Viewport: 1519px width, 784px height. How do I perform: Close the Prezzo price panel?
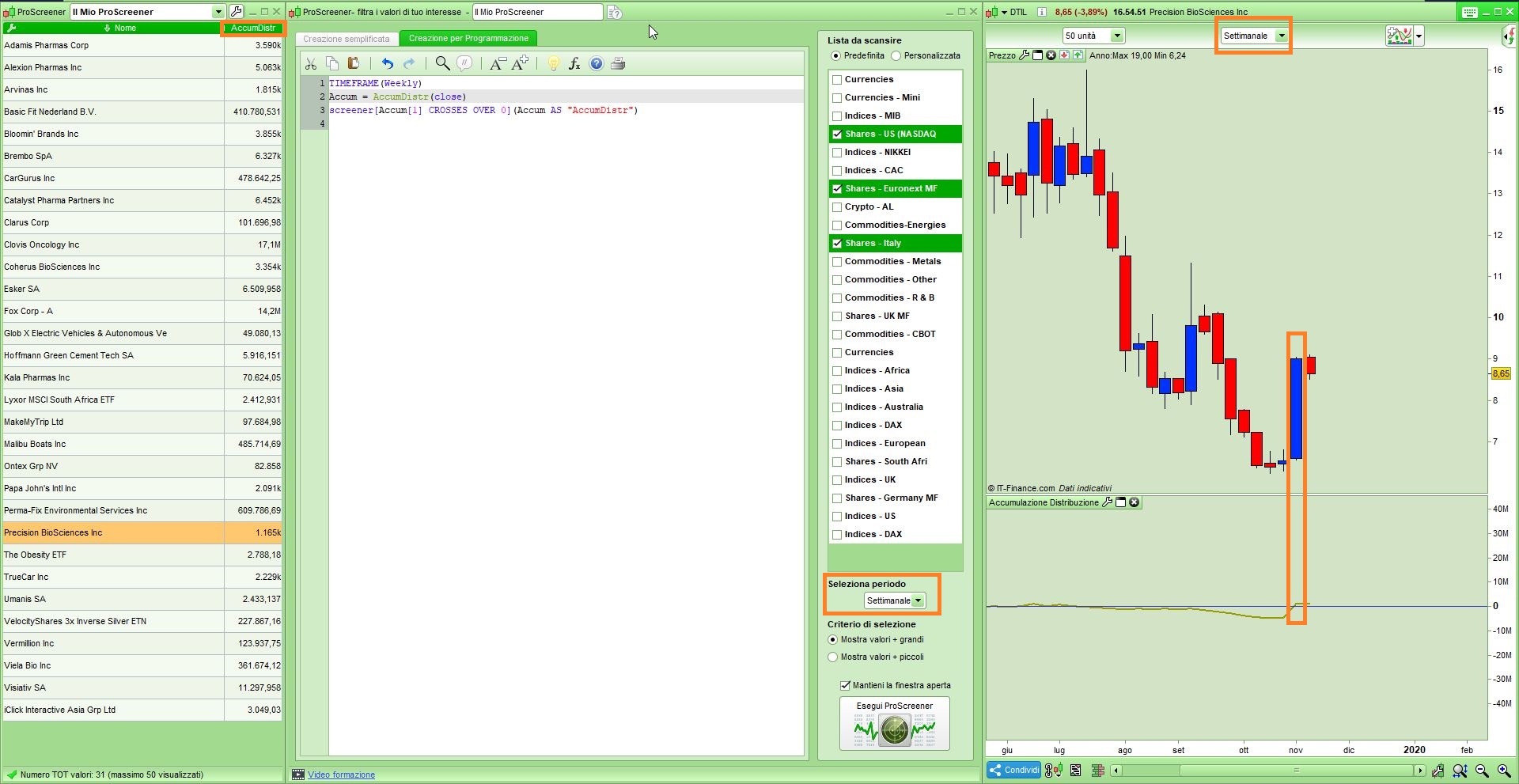[1051, 55]
